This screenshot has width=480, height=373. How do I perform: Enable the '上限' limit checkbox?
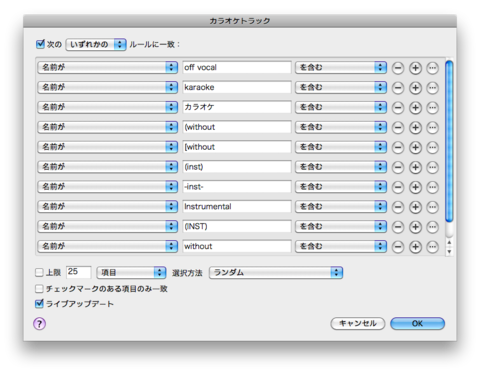tap(39, 272)
